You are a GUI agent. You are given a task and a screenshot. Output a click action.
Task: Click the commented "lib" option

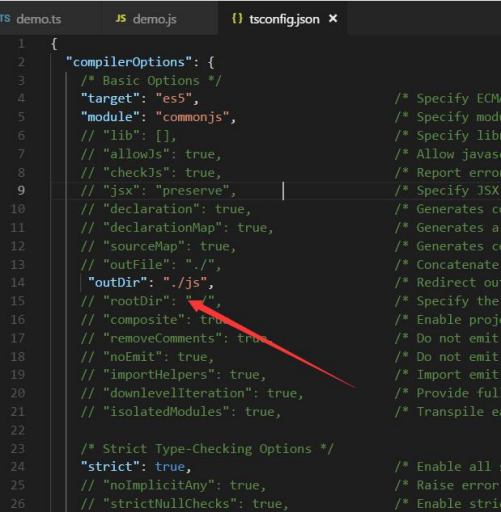[129, 136]
